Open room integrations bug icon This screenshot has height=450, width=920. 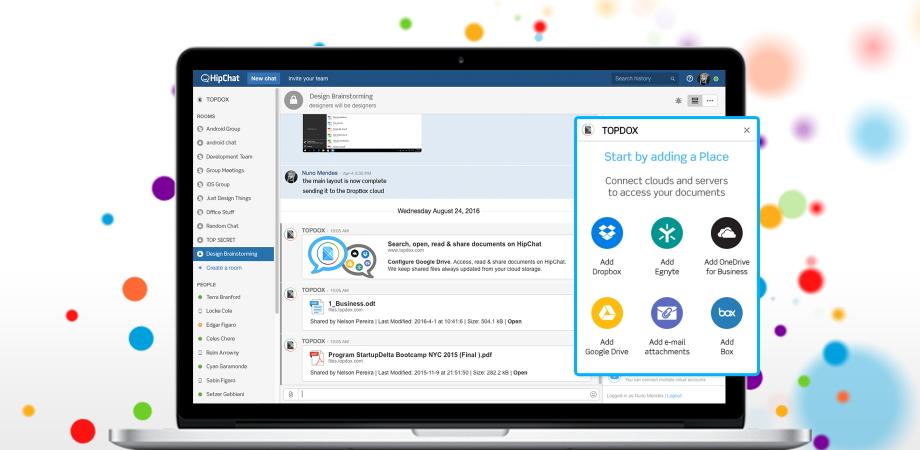pyautogui.click(x=678, y=101)
